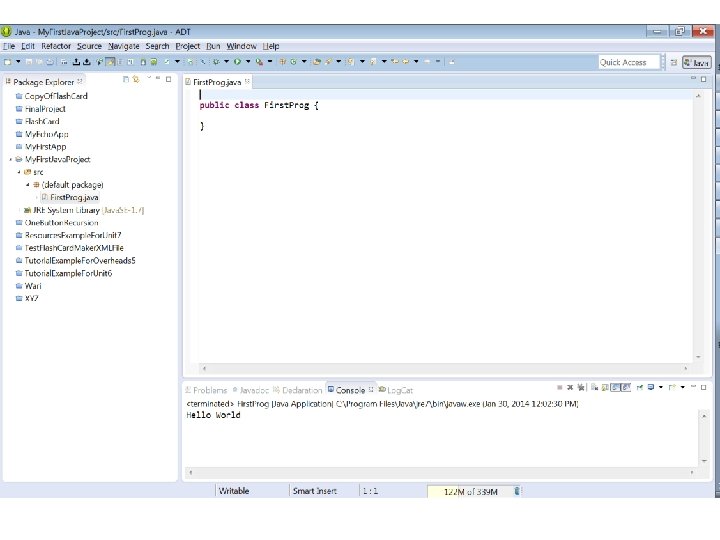Switch to the Problems tab

pyautogui.click(x=206, y=390)
